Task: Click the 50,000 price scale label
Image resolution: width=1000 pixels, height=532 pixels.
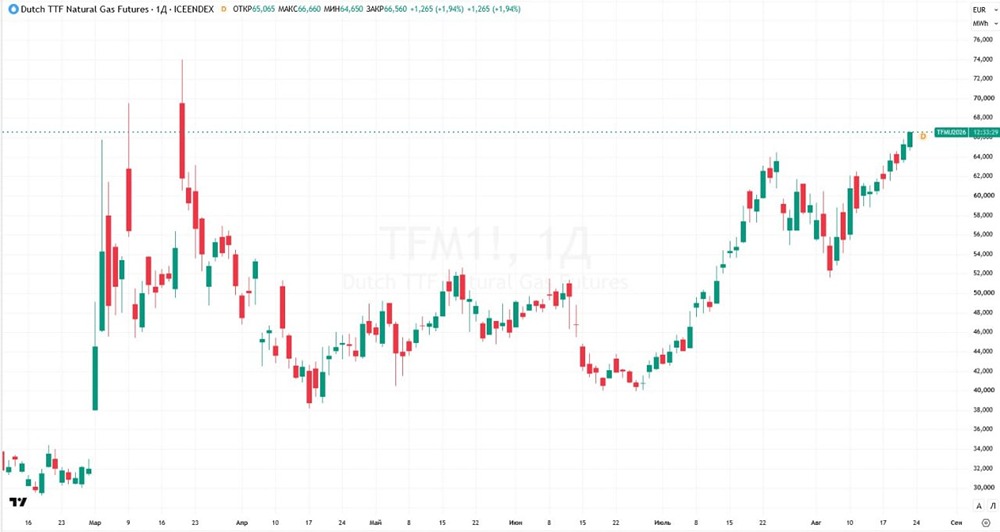Action: [983, 293]
